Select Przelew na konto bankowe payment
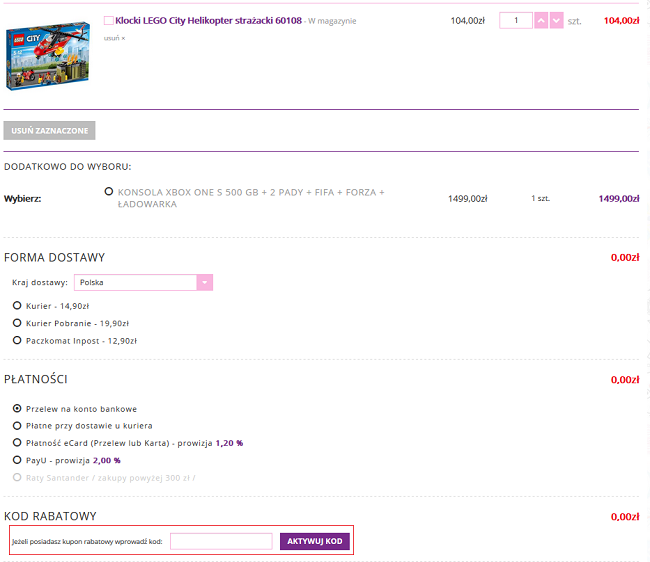 coord(17,409)
